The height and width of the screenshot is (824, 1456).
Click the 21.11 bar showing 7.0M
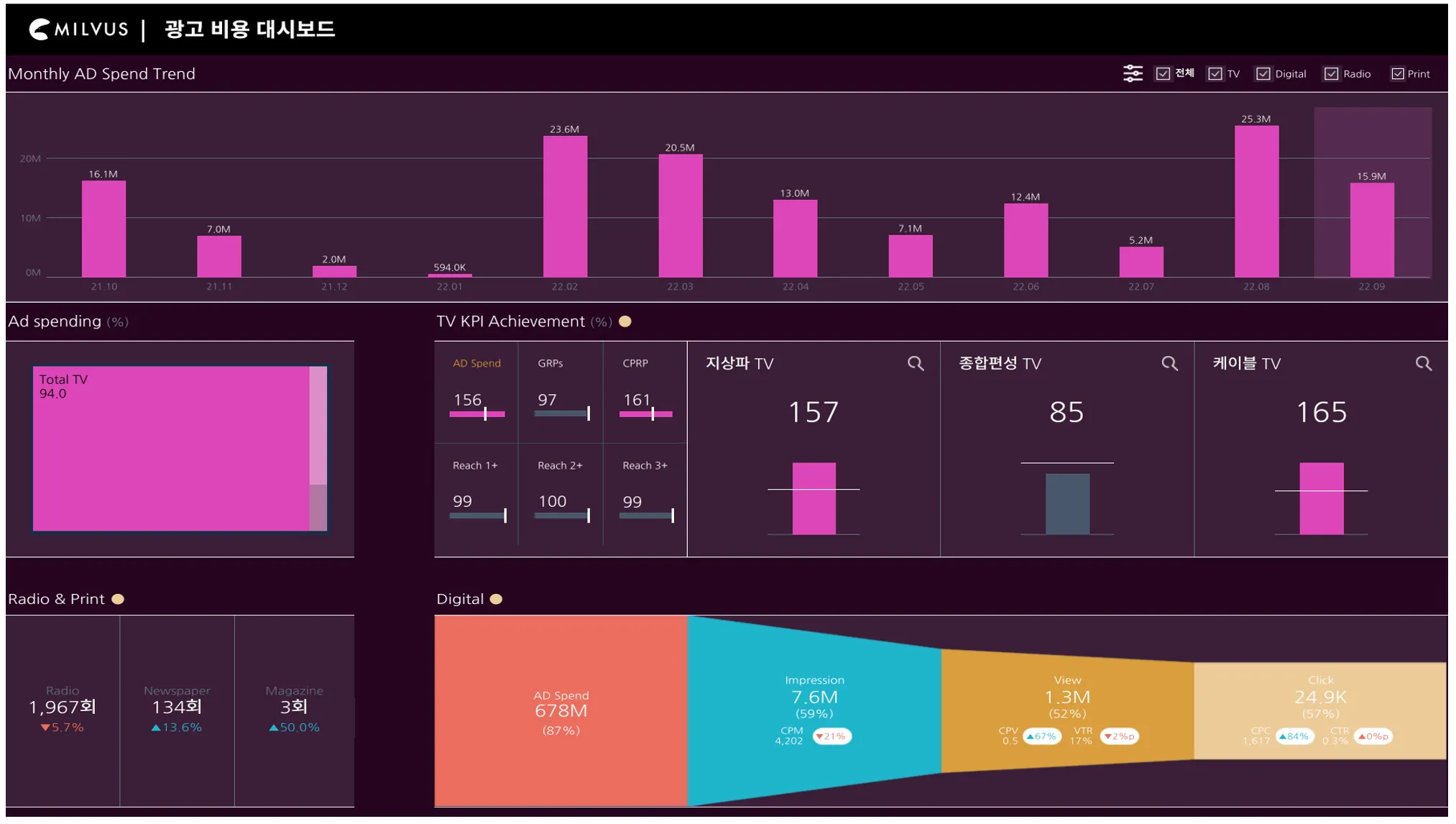click(x=219, y=257)
